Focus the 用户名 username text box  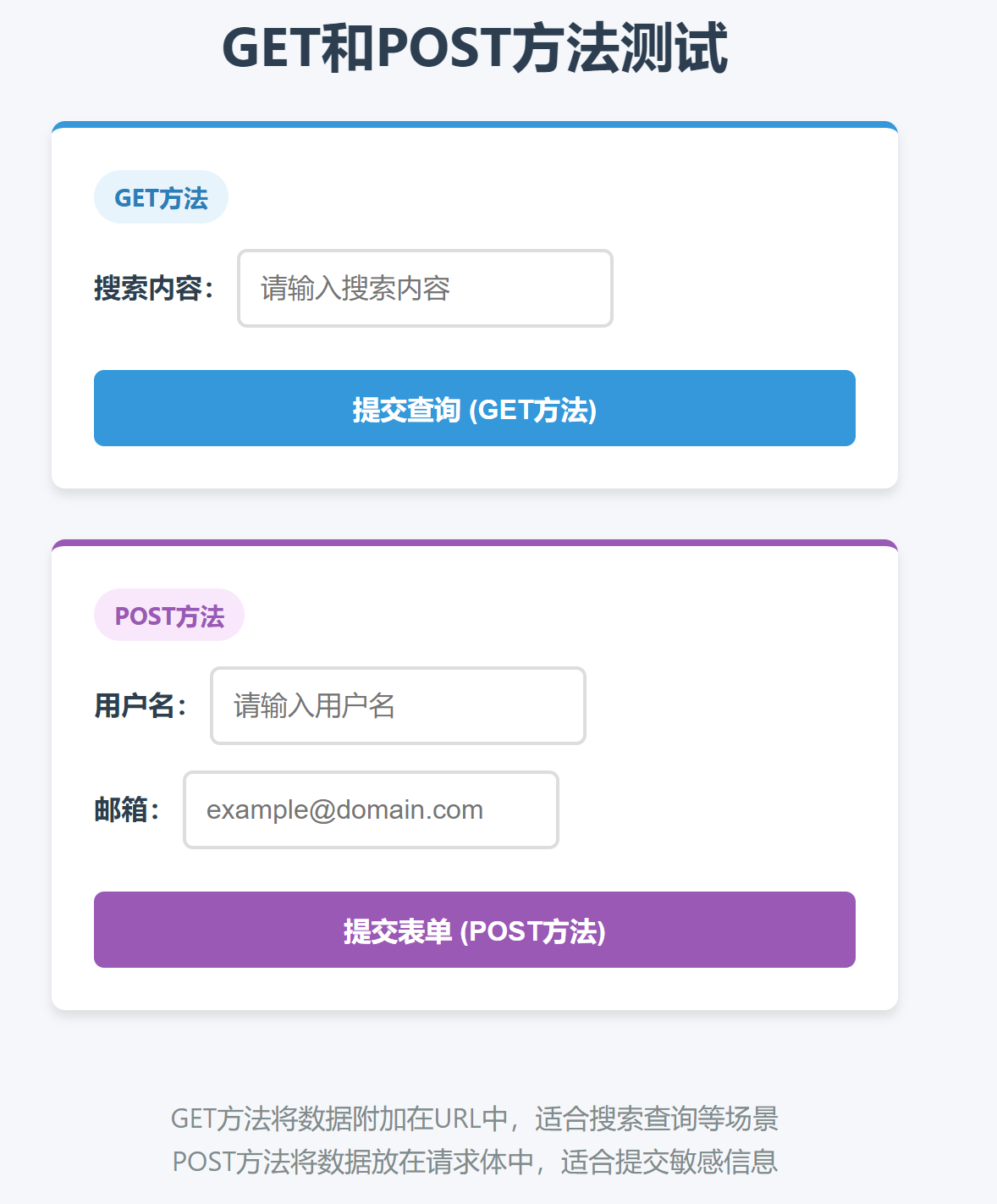tap(398, 705)
